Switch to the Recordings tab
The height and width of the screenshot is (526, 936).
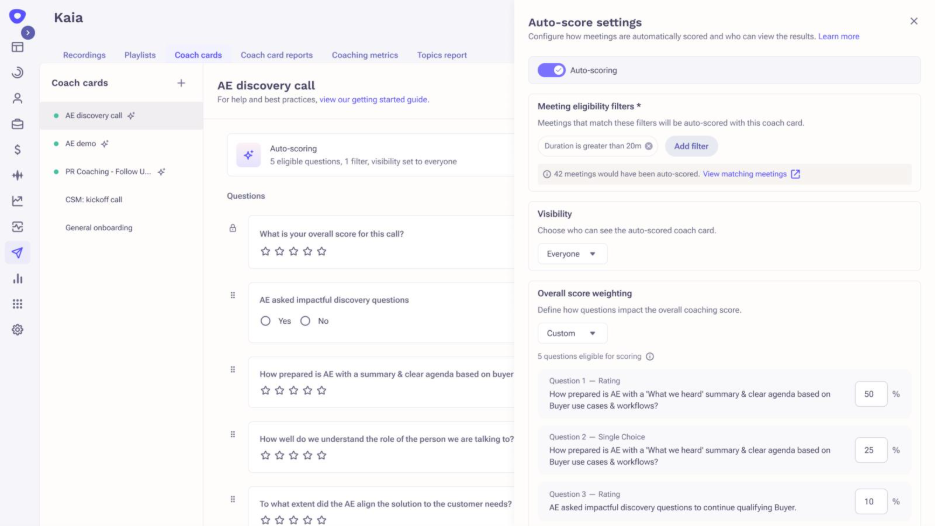coord(84,55)
